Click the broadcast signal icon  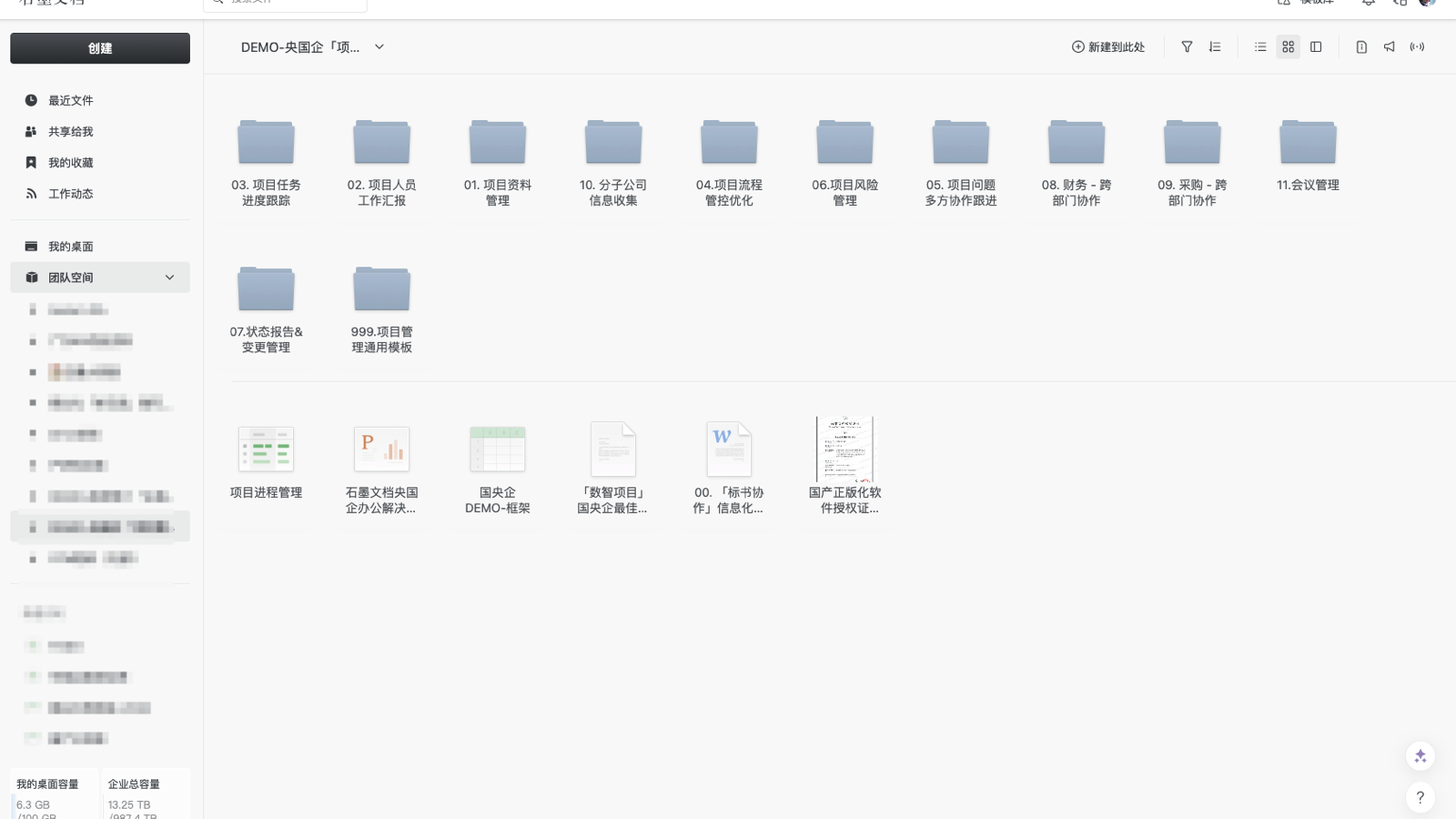pos(1417,46)
